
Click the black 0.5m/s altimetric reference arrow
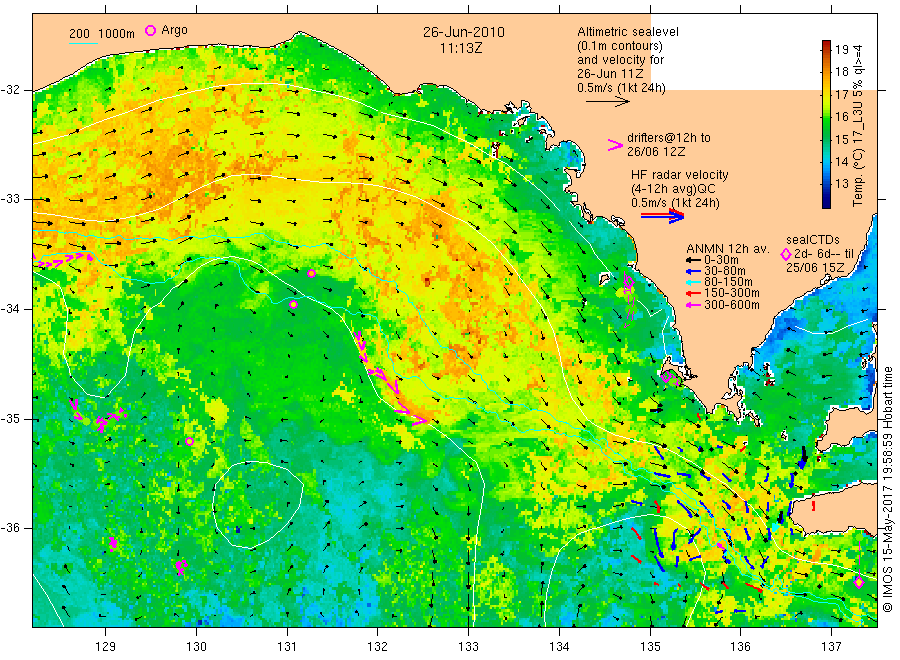click(x=608, y=102)
